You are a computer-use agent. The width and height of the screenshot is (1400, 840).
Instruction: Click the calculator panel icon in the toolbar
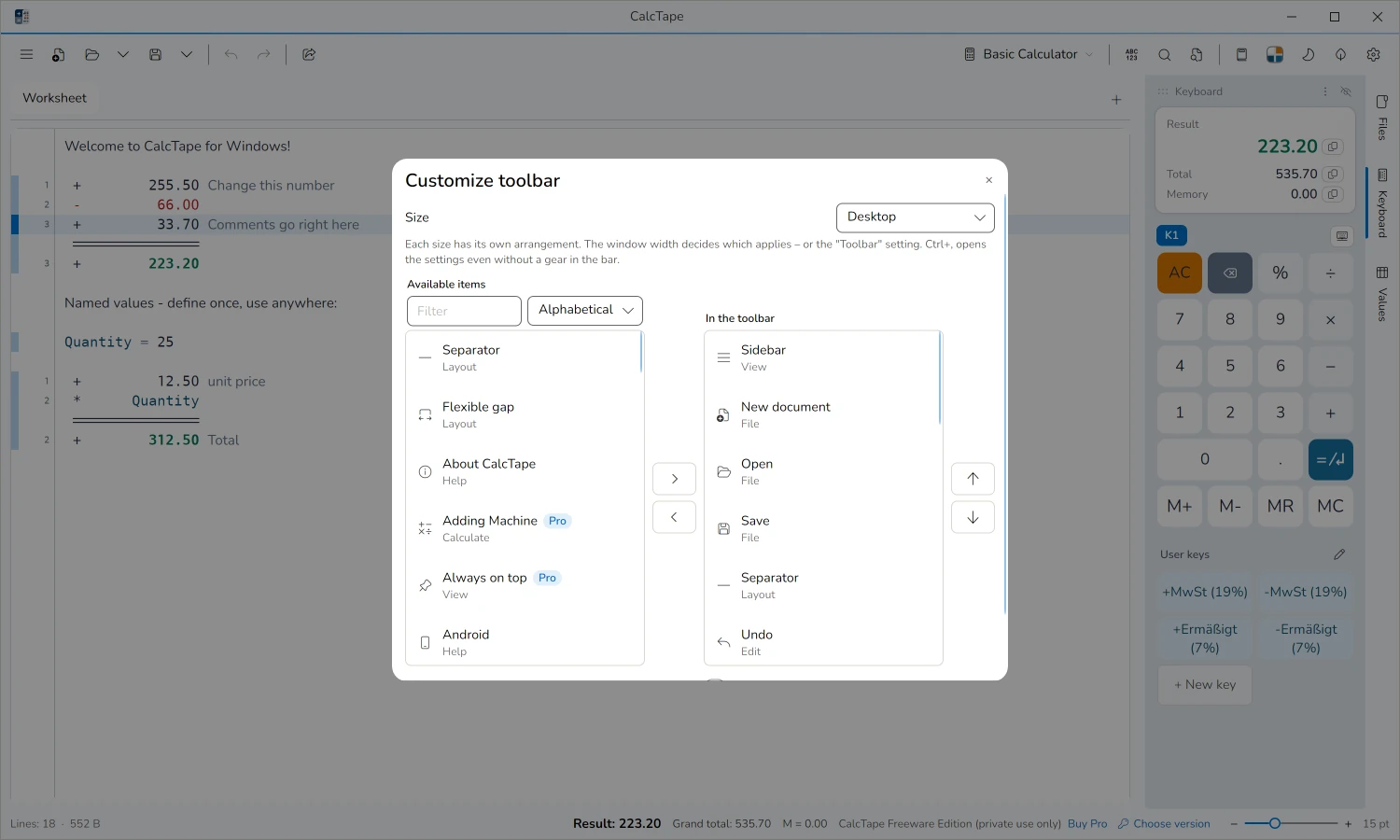tap(1241, 54)
